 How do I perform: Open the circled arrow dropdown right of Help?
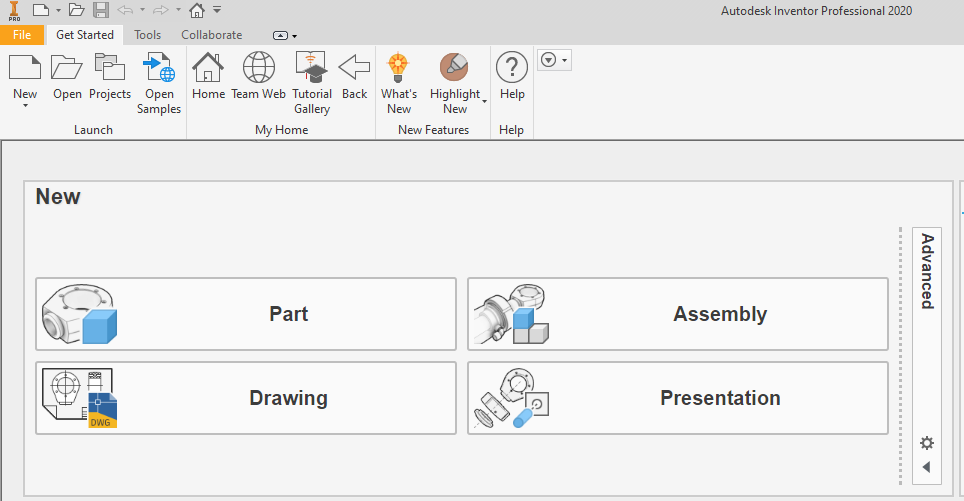[554, 60]
